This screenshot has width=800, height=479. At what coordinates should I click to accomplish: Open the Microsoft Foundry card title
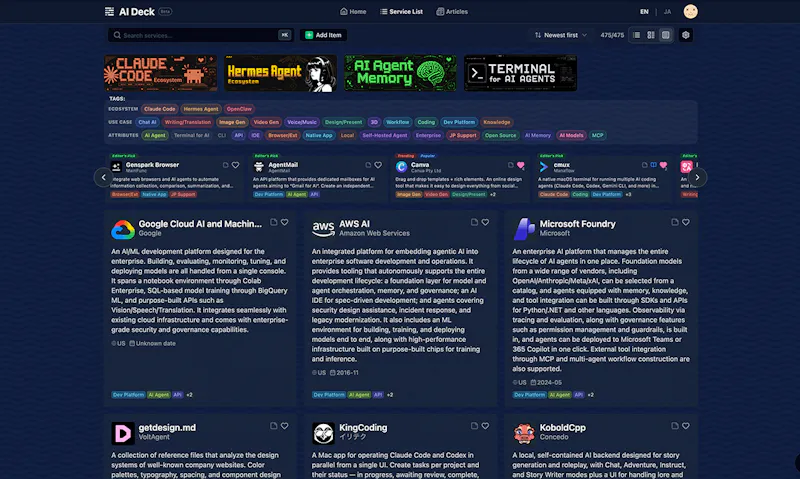point(578,224)
